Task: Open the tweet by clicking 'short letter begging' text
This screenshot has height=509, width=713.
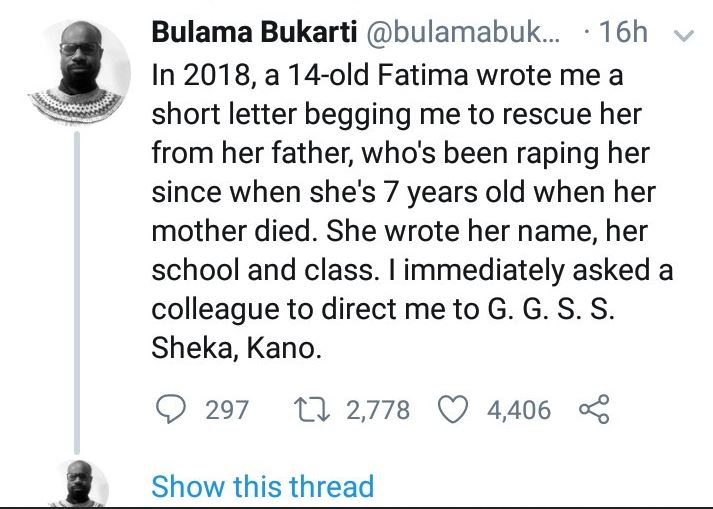Action: pos(300,114)
